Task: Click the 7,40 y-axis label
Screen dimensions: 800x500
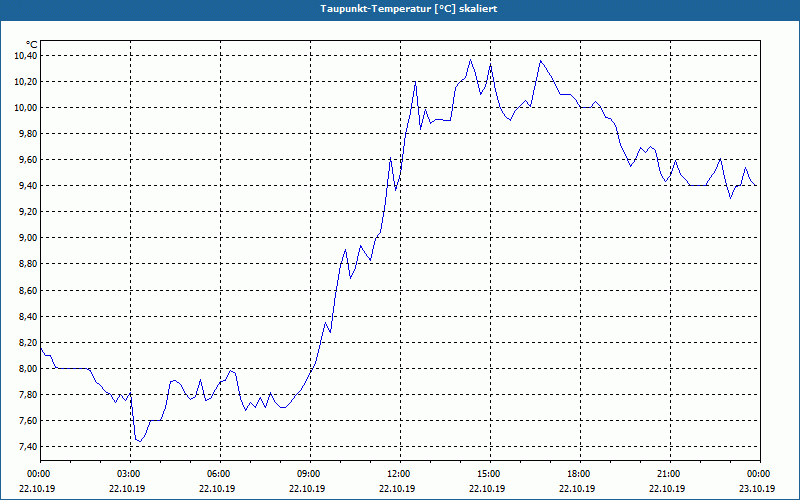Action: (28, 447)
